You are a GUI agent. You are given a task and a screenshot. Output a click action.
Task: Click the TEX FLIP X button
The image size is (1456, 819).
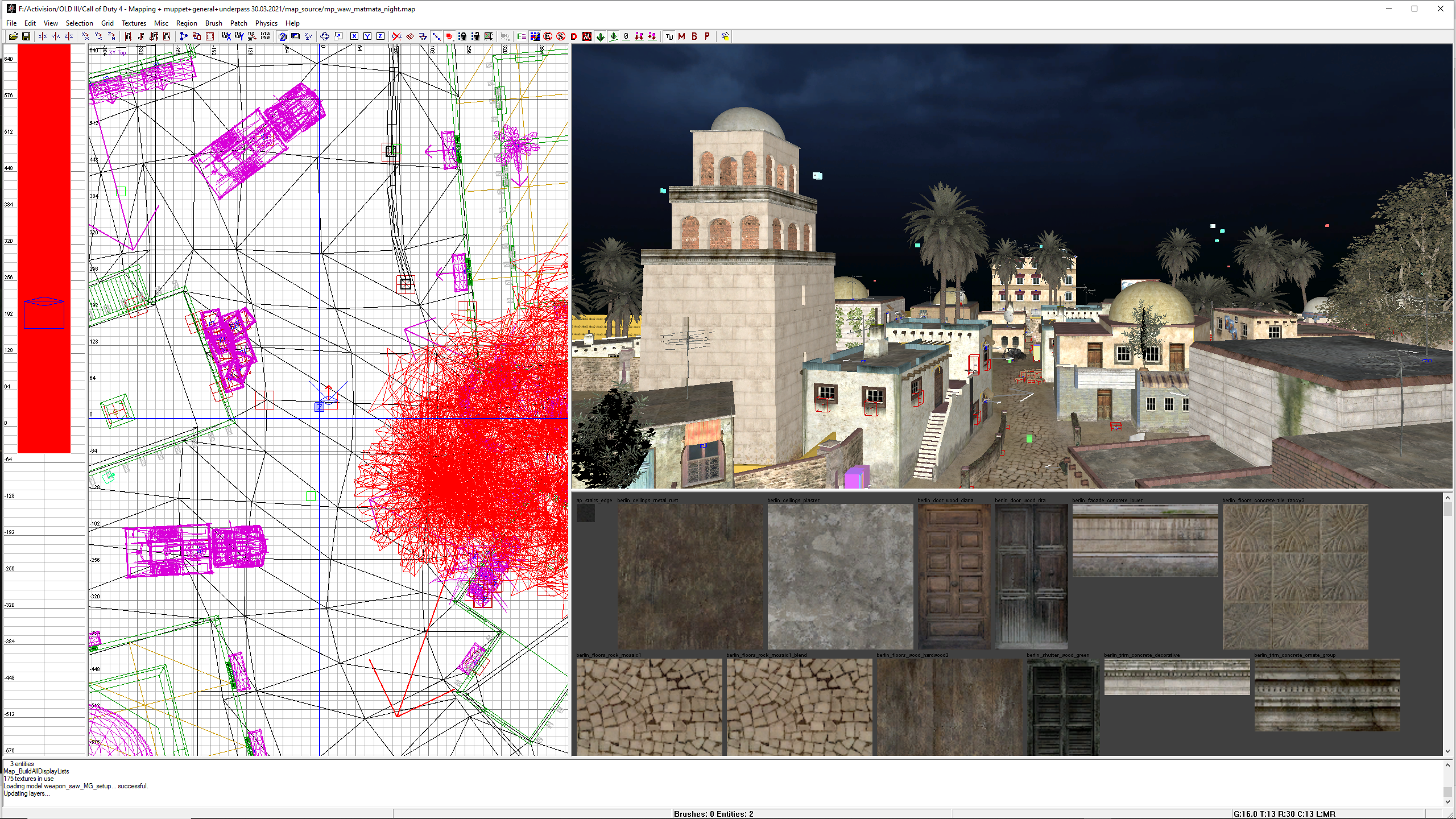pos(226,36)
